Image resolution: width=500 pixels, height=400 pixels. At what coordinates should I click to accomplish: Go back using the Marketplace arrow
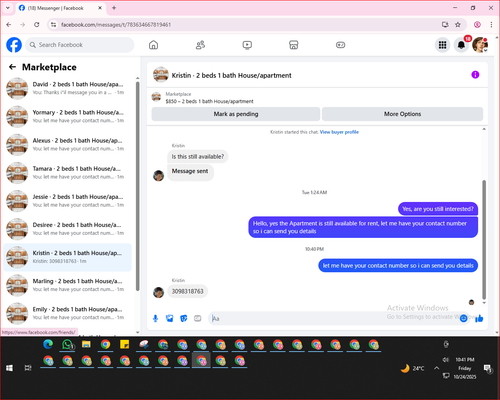[13, 67]
